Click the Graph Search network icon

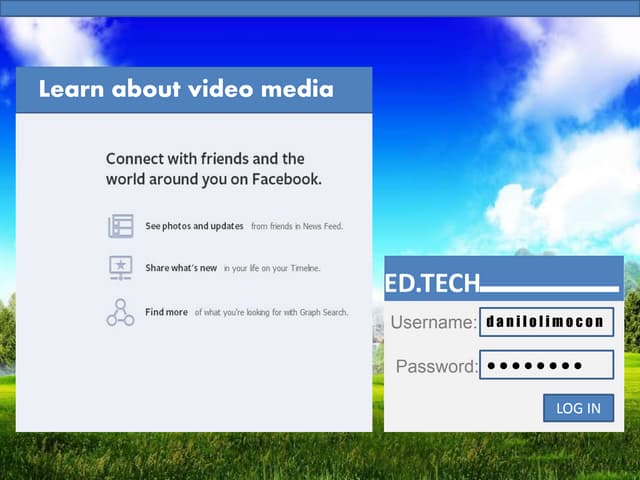coord(121,312)
